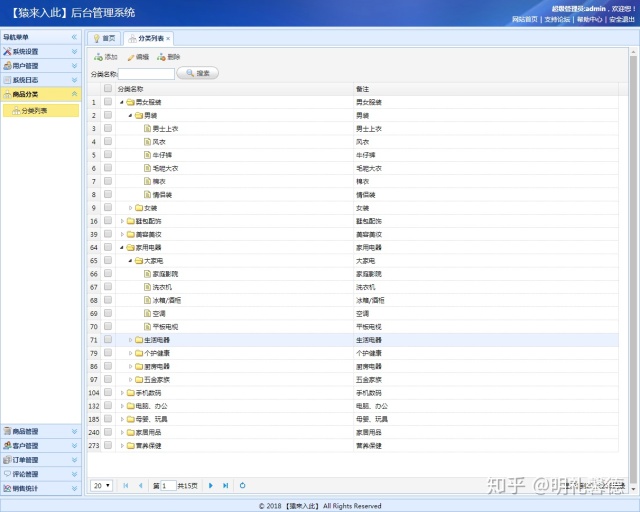Click the 商品管理 cart icon

[7, 431]
